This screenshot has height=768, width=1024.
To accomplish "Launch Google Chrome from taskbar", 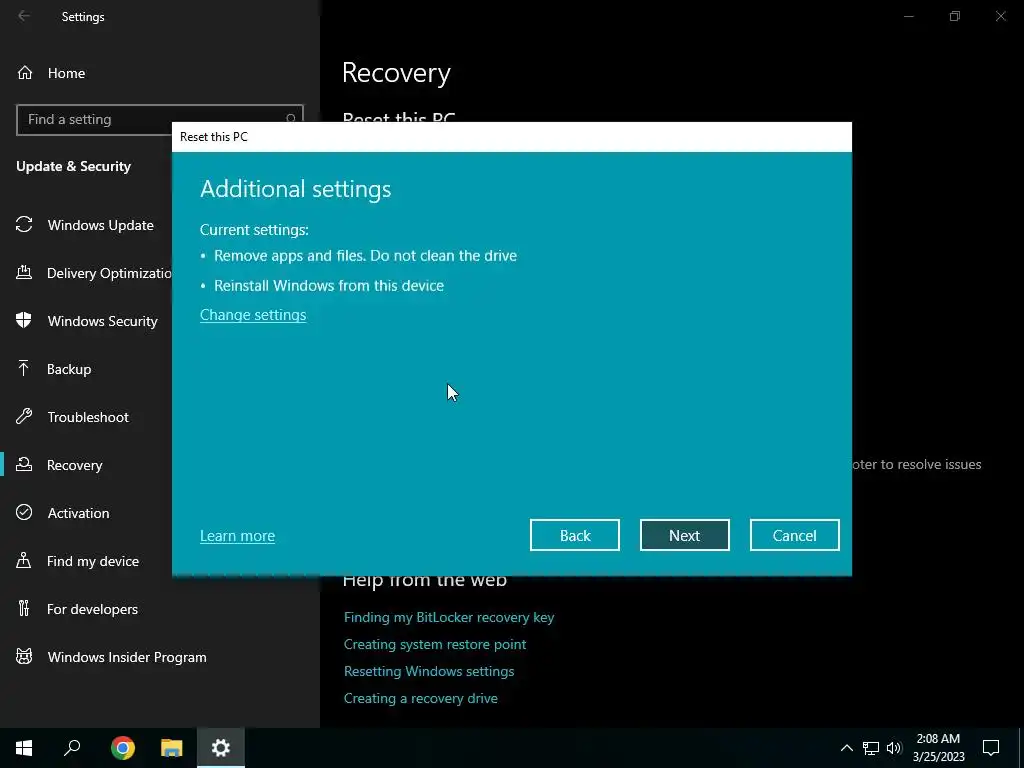I will [123, 748].
